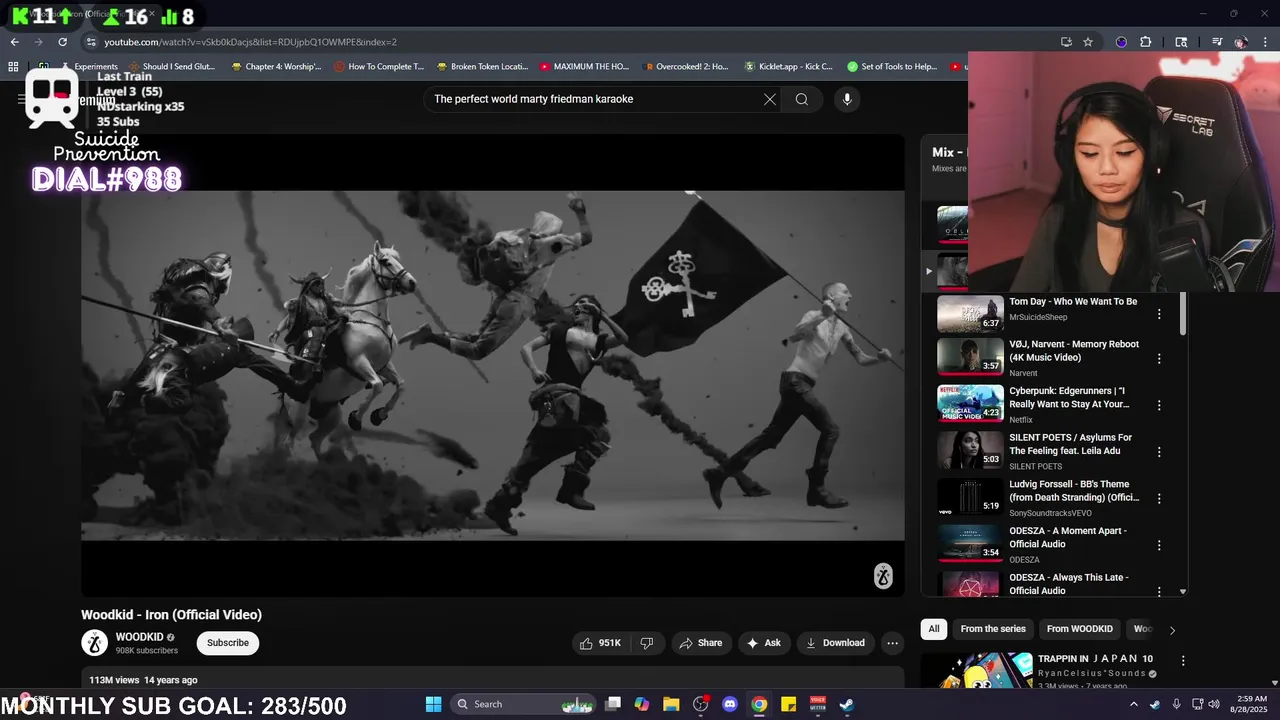Open options for Tom Day - Who We Want To Be

1159,314
